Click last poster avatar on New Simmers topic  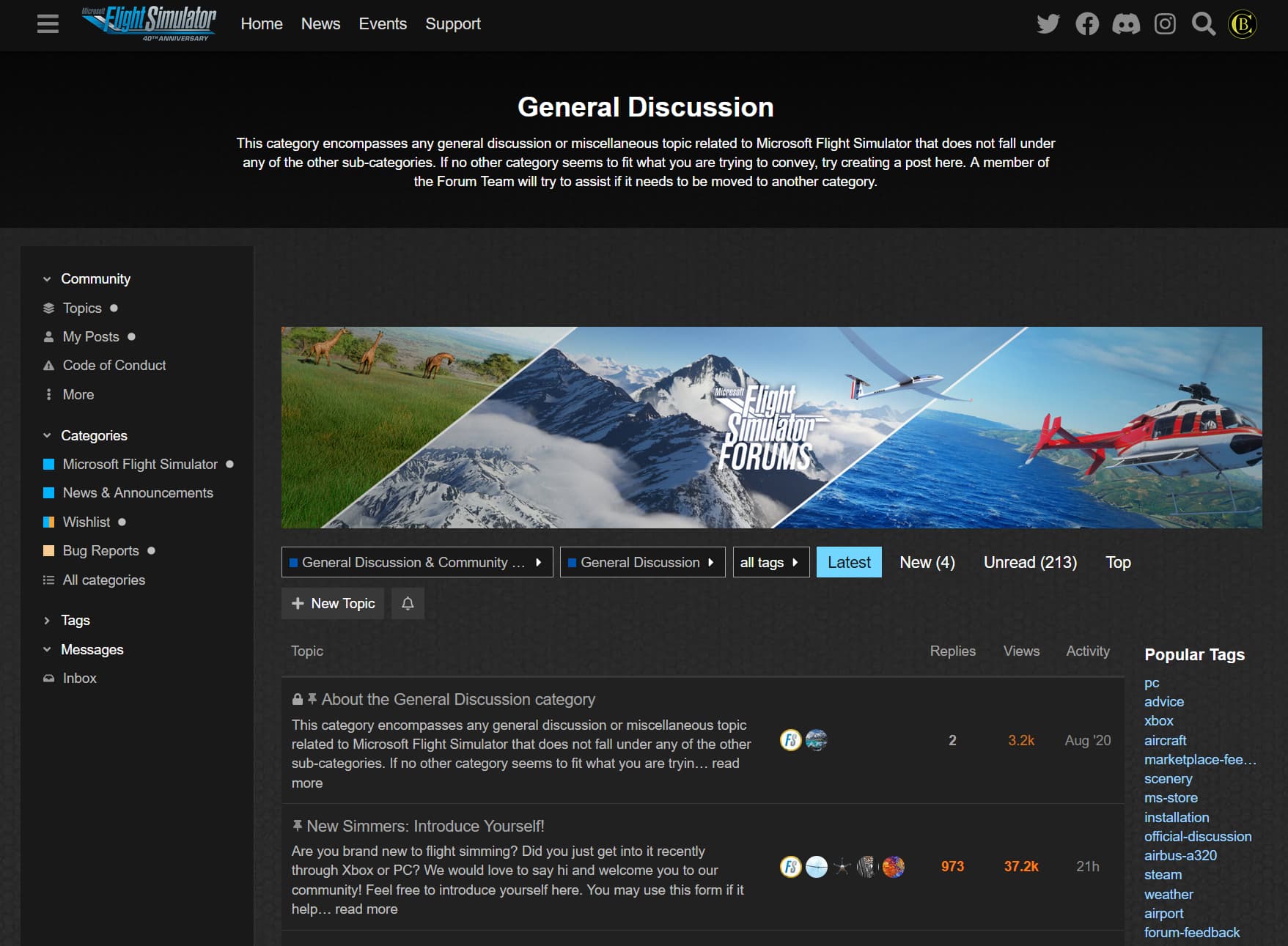[x=893, y=867]
